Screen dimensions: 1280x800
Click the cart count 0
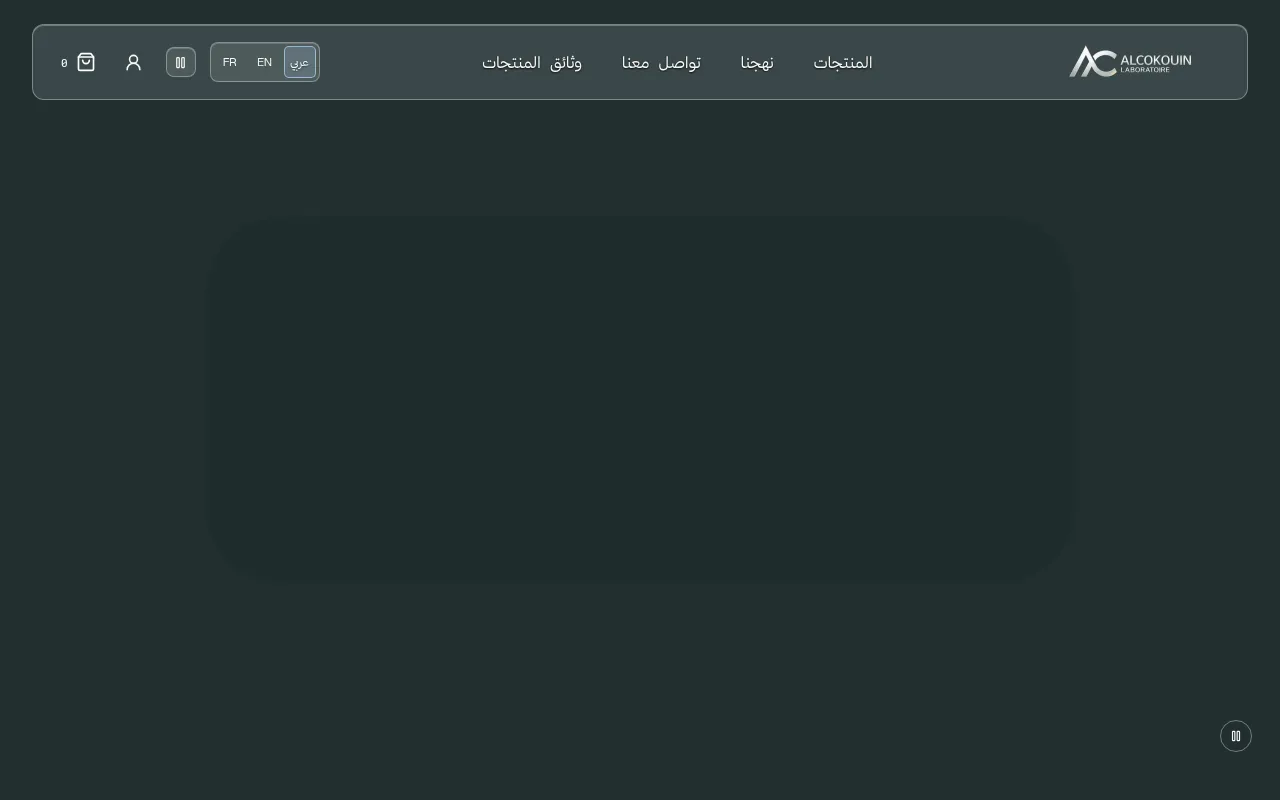tap(64, 63)
